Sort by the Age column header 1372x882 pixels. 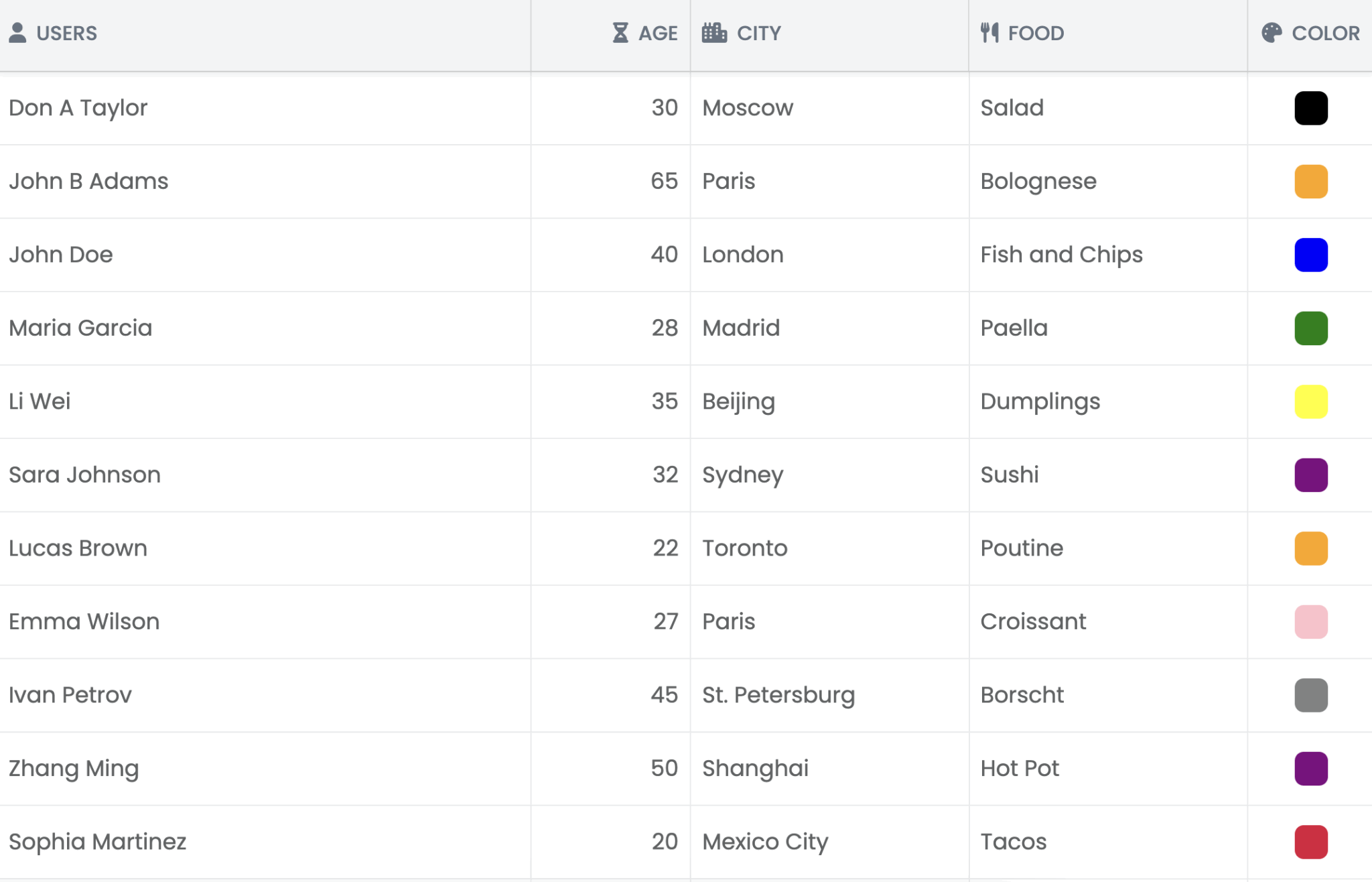coord(657,33)
